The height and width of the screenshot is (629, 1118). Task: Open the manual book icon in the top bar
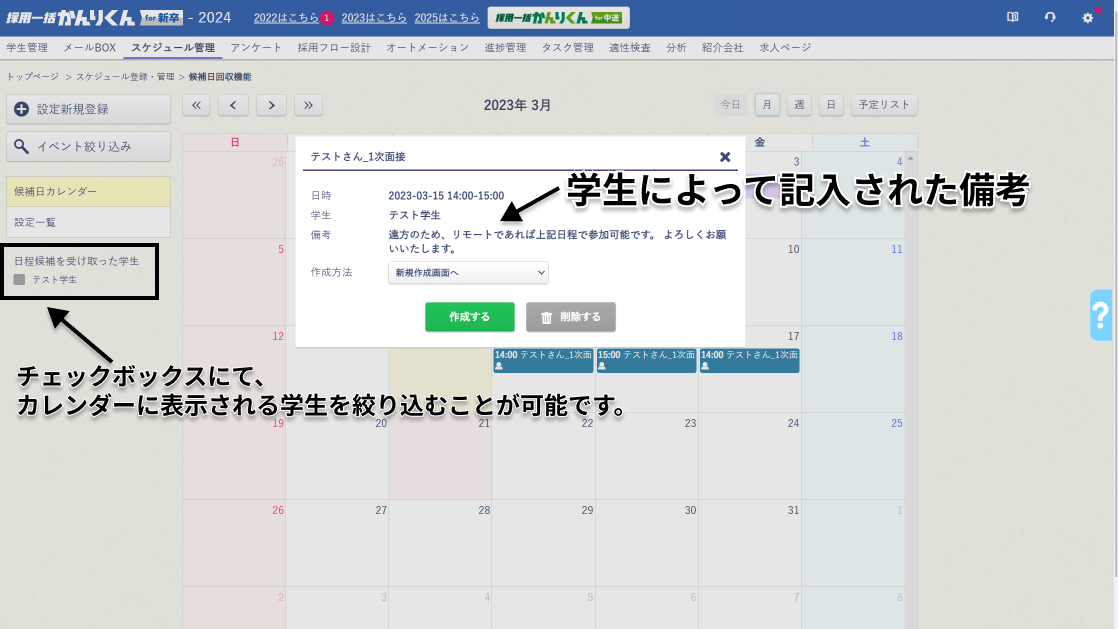[x=1013, y=17]
